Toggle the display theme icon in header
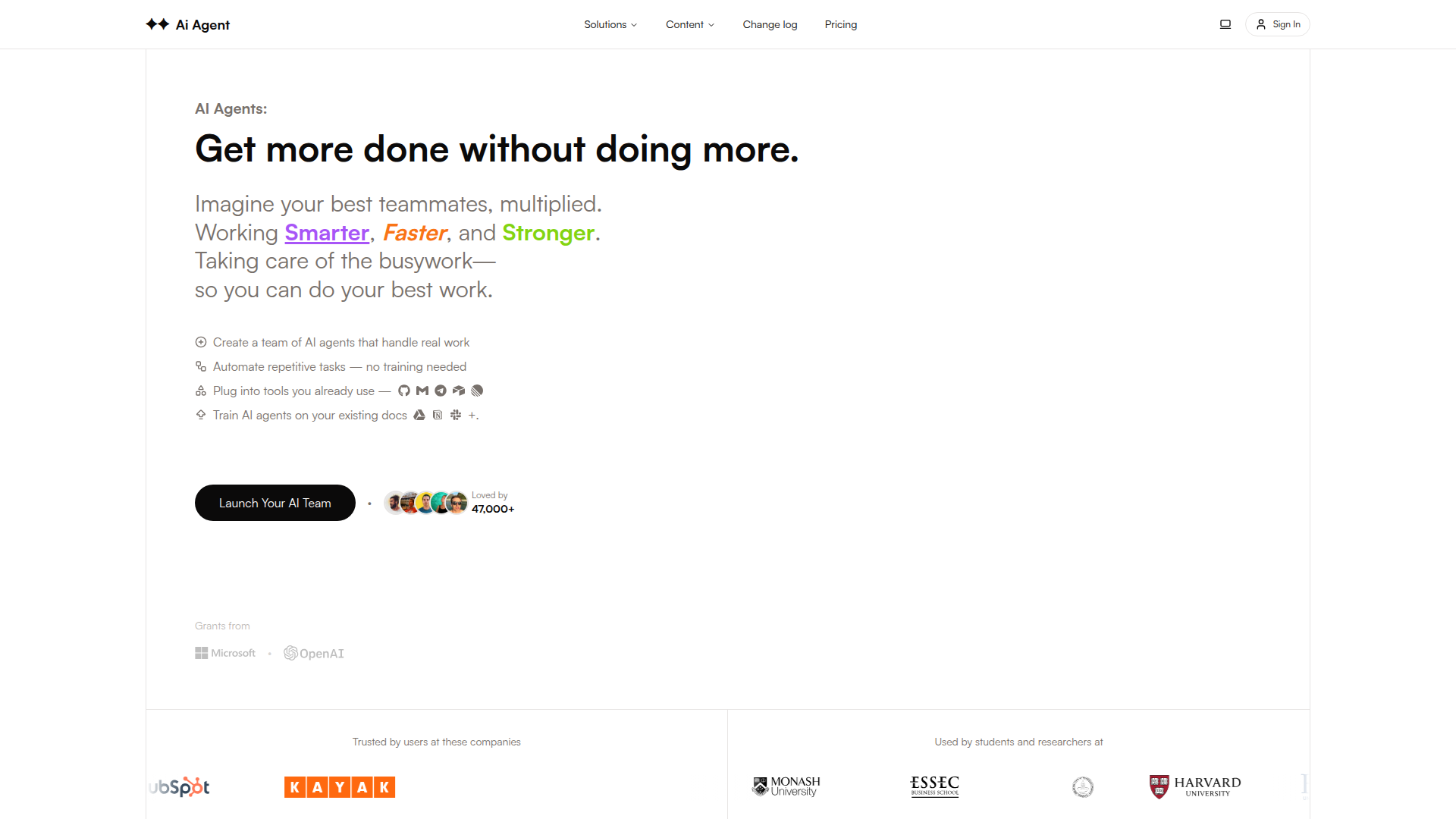1456x819 pixels. [1225, 24]
